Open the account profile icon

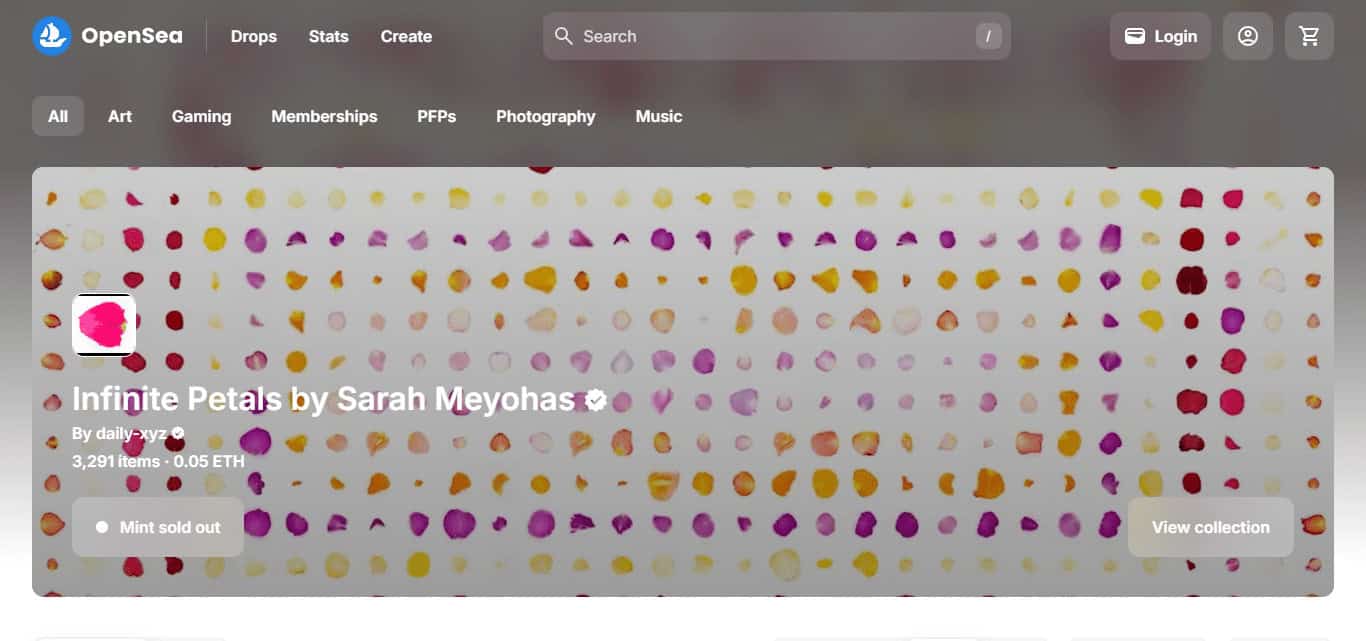pyautogui.click(x=1247, y=36)
